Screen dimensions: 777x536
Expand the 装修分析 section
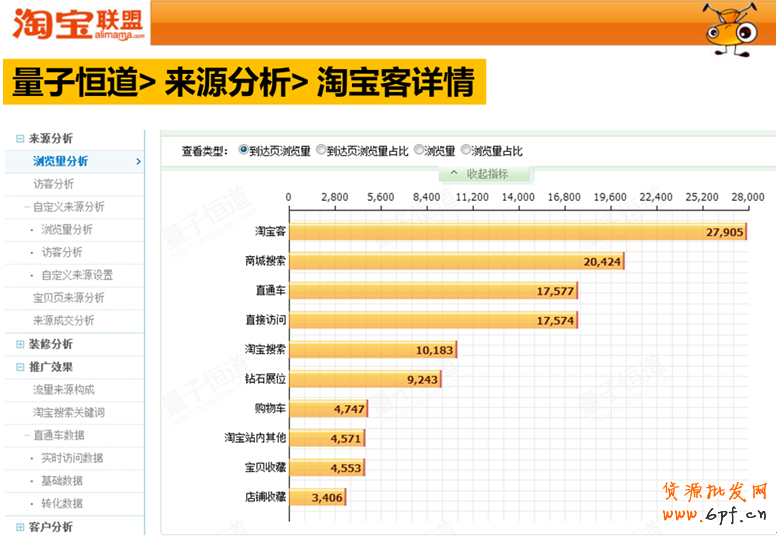[20, 344]
